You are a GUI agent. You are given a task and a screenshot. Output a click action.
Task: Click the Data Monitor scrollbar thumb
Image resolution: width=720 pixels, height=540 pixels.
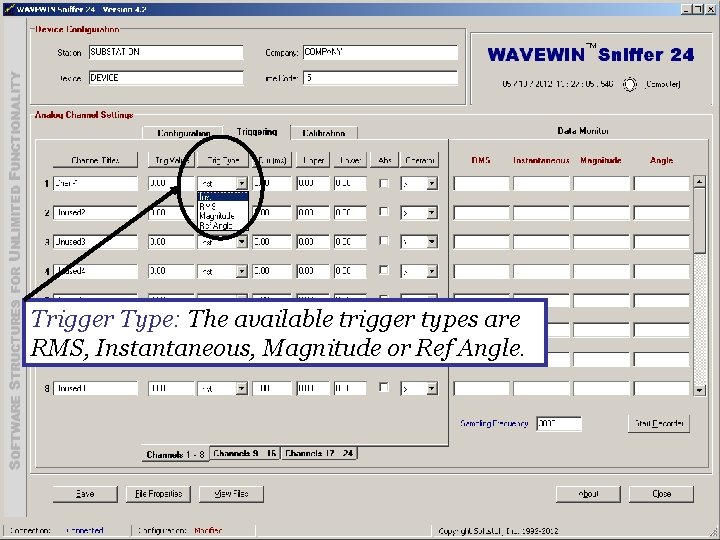coord(699,219)
